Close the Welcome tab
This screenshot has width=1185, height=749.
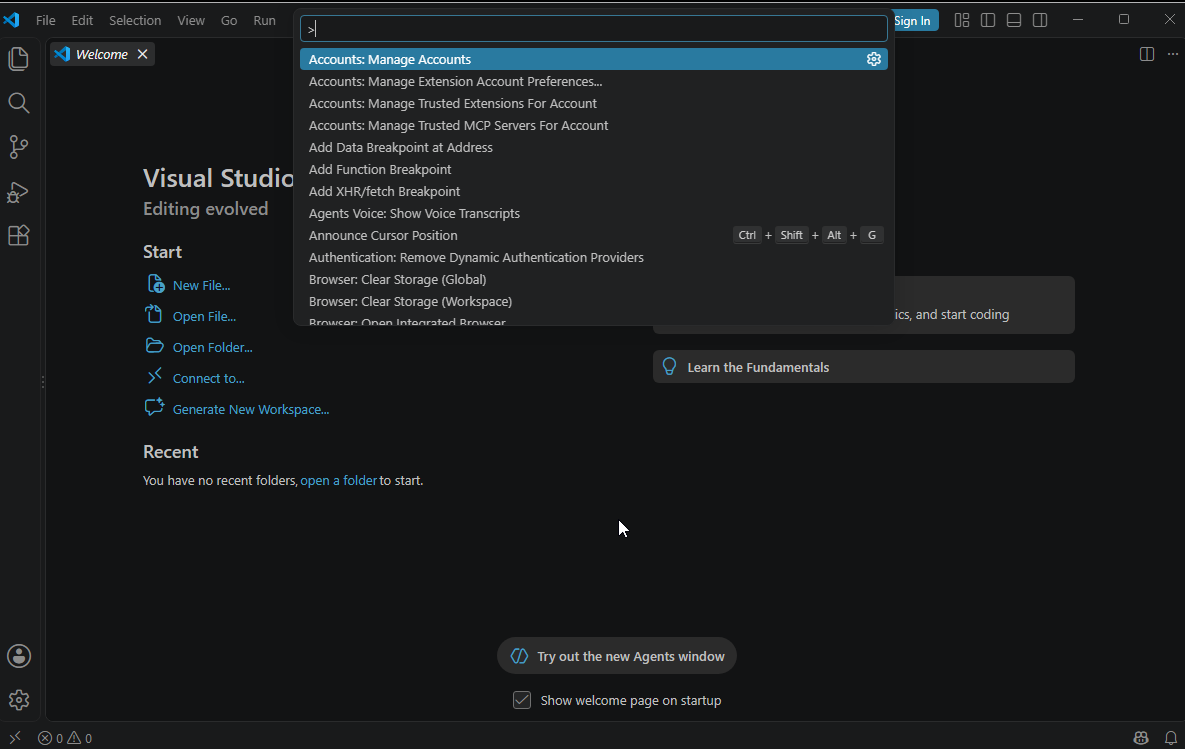142,54
